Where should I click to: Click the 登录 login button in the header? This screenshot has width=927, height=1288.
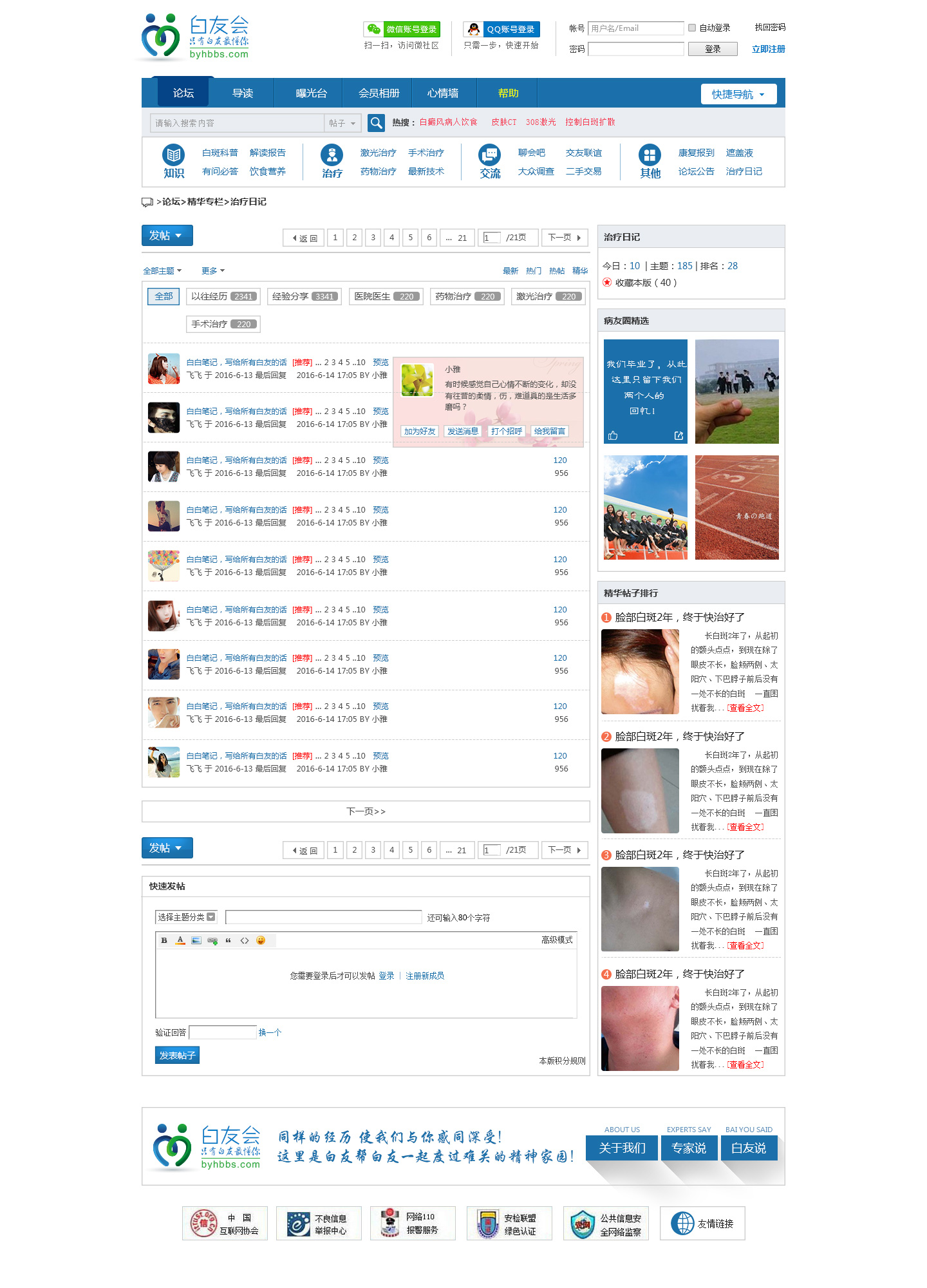[713, 49]
